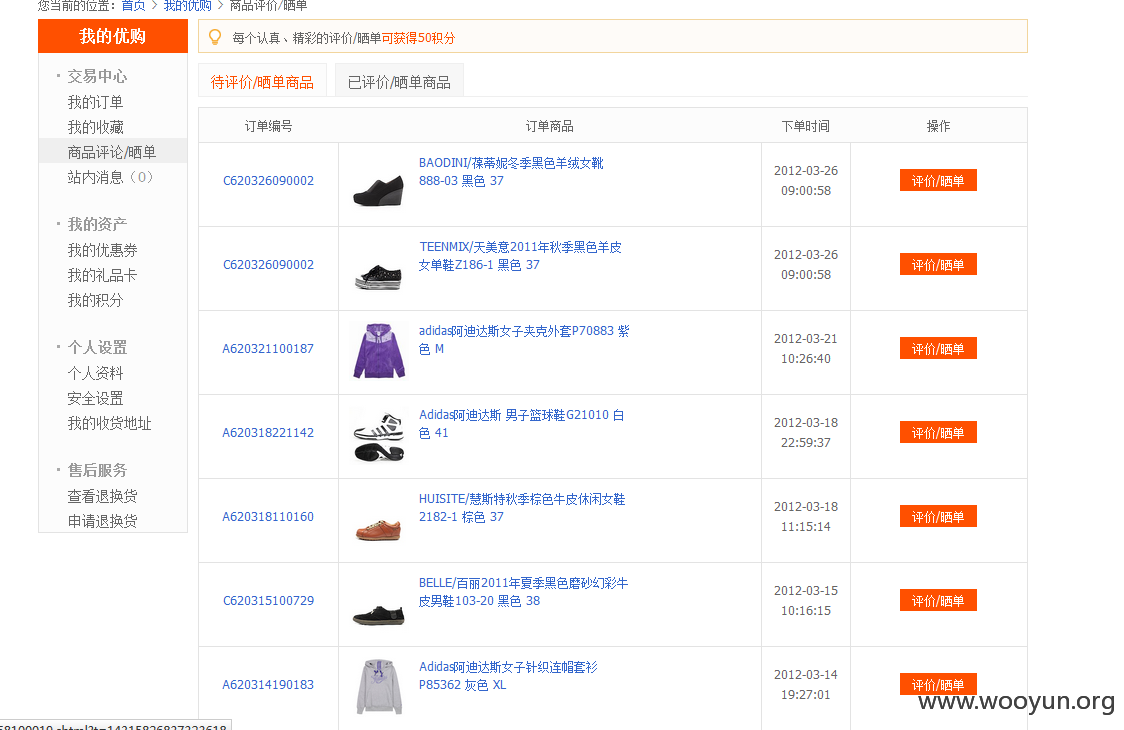
Task: Open 我的订单 in the sidebar
Action: click(95, 102)
